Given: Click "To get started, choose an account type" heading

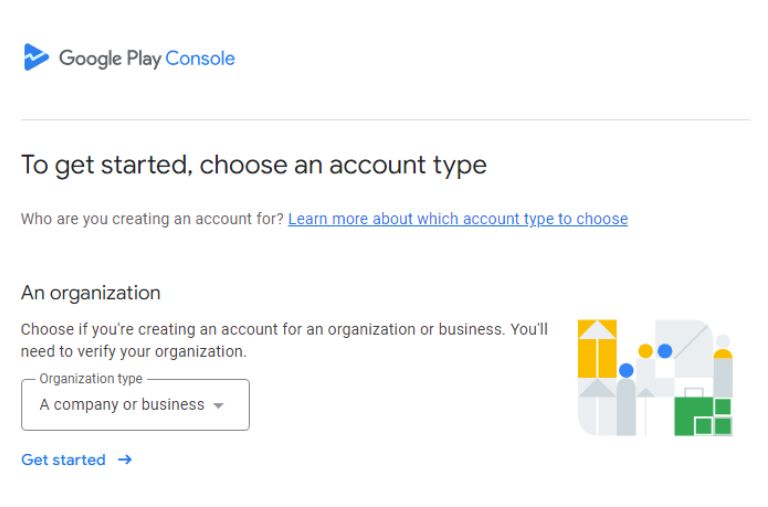Looking at the screenshot, I should pyautogui.click(x=254, y=165).
